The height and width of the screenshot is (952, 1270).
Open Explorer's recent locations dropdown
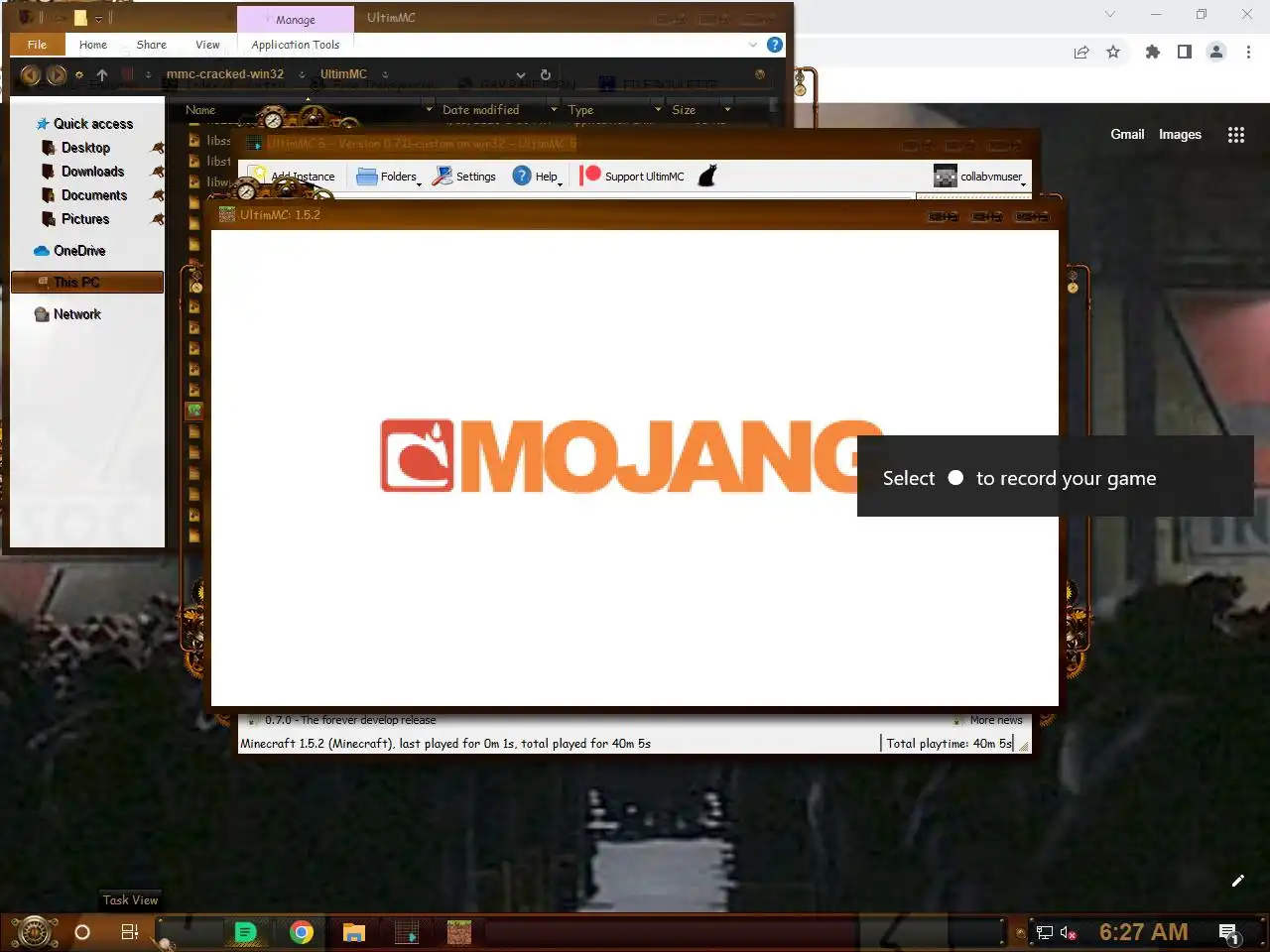coord(79,75)
